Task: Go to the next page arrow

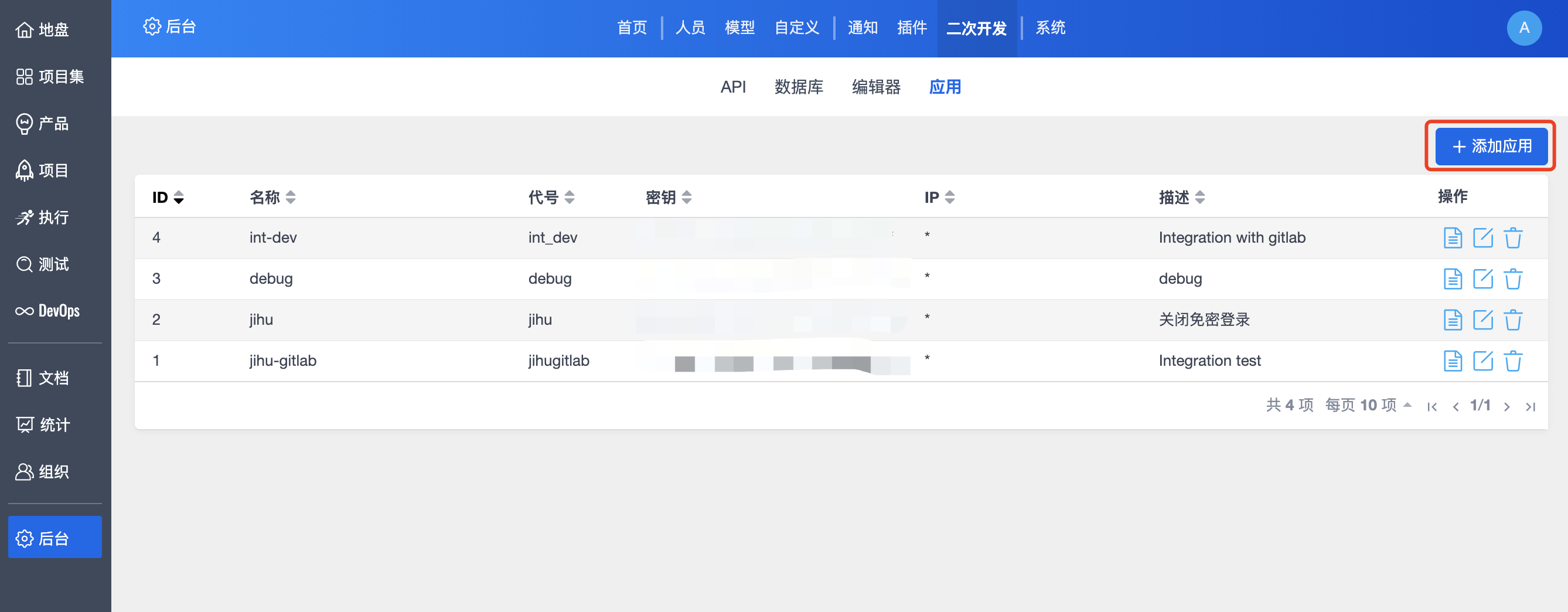Action: click(x=1506, y=407)
